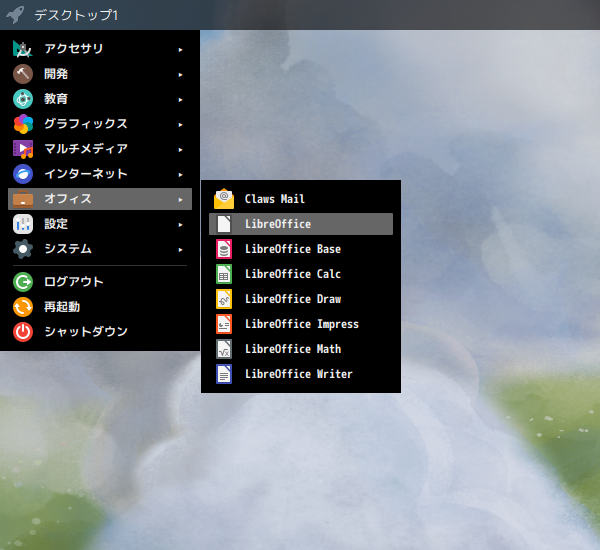Expand the 設定 submenu arrow
Screen dimensions: 600x550
[181, 225]
